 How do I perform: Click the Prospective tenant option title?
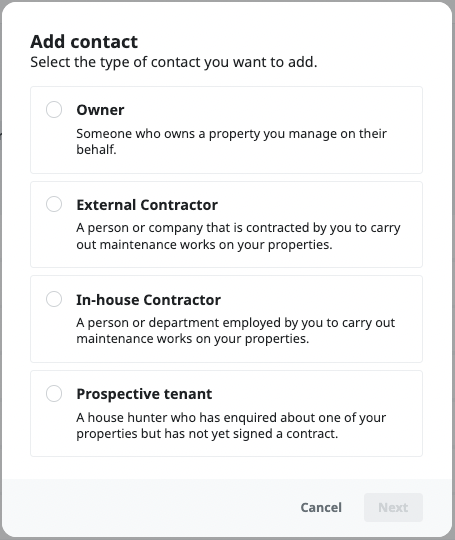pyautogui.click(x=144, y=394)
